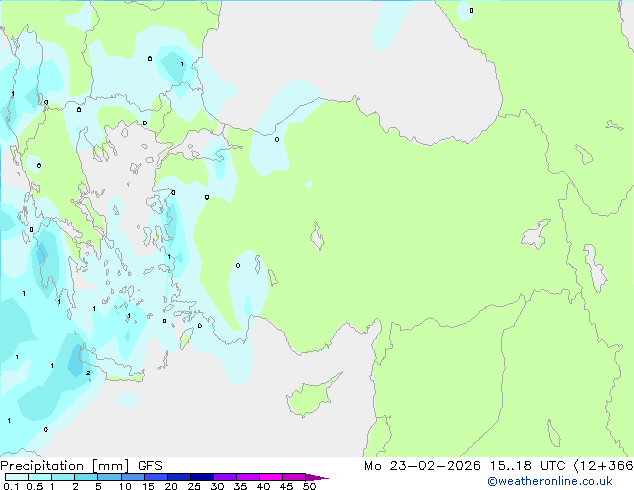This screenshot has width=634, height=490.
Task: Click the island of Rhodes on map
Action: 186,339
